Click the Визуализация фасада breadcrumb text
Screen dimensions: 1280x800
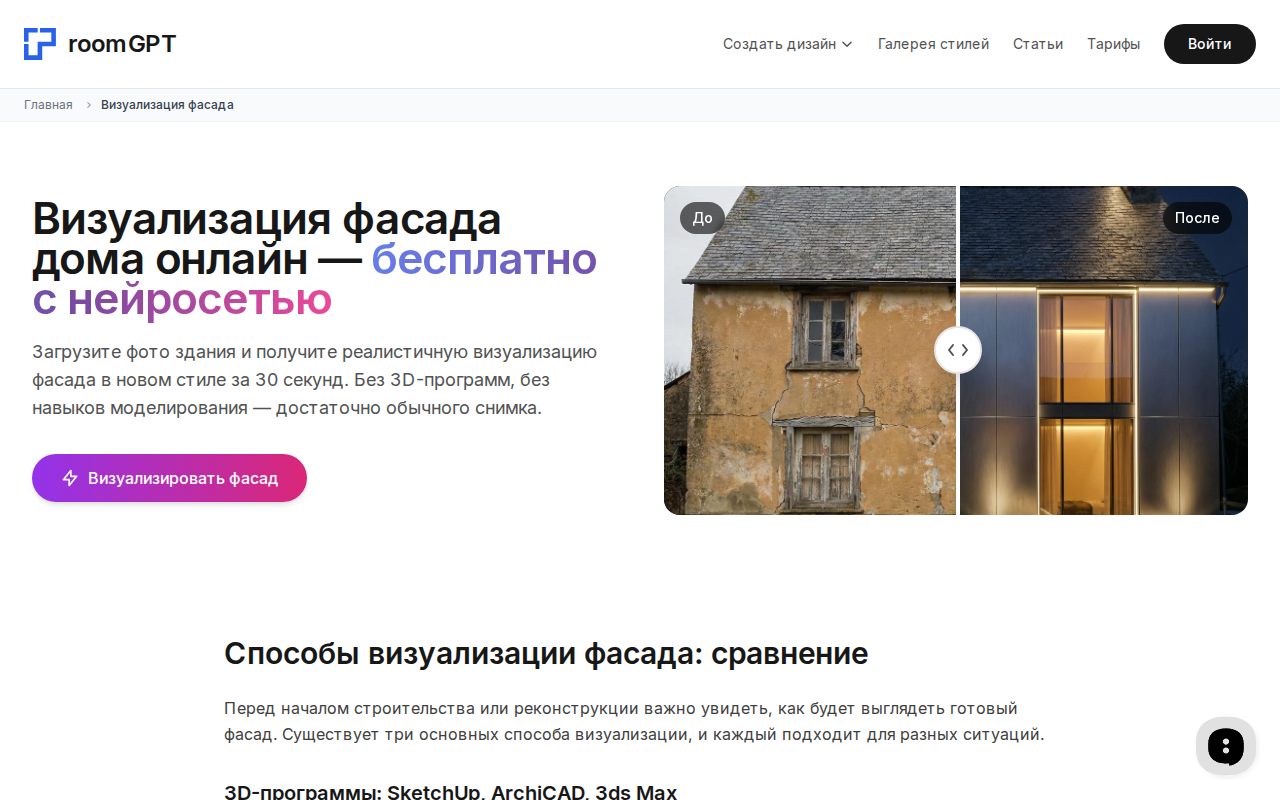pyautogui.click(x=167, y=105)
